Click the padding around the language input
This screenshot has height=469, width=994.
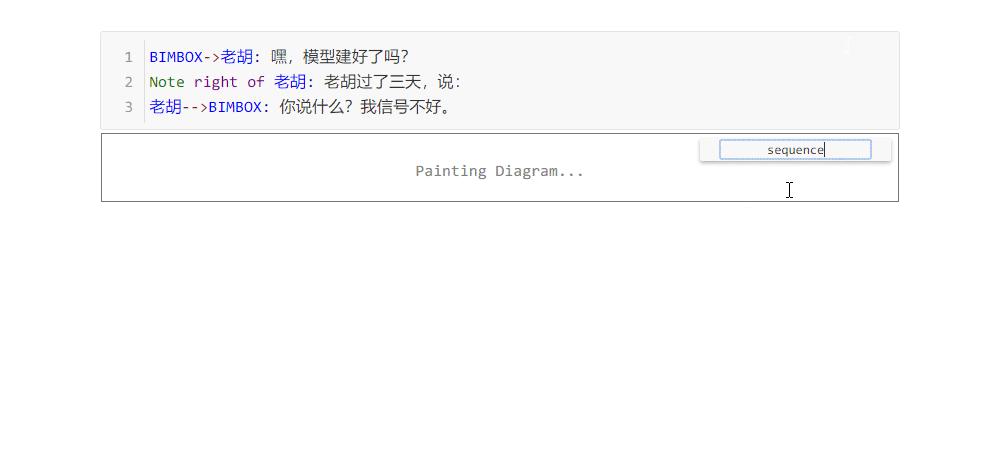709,150
